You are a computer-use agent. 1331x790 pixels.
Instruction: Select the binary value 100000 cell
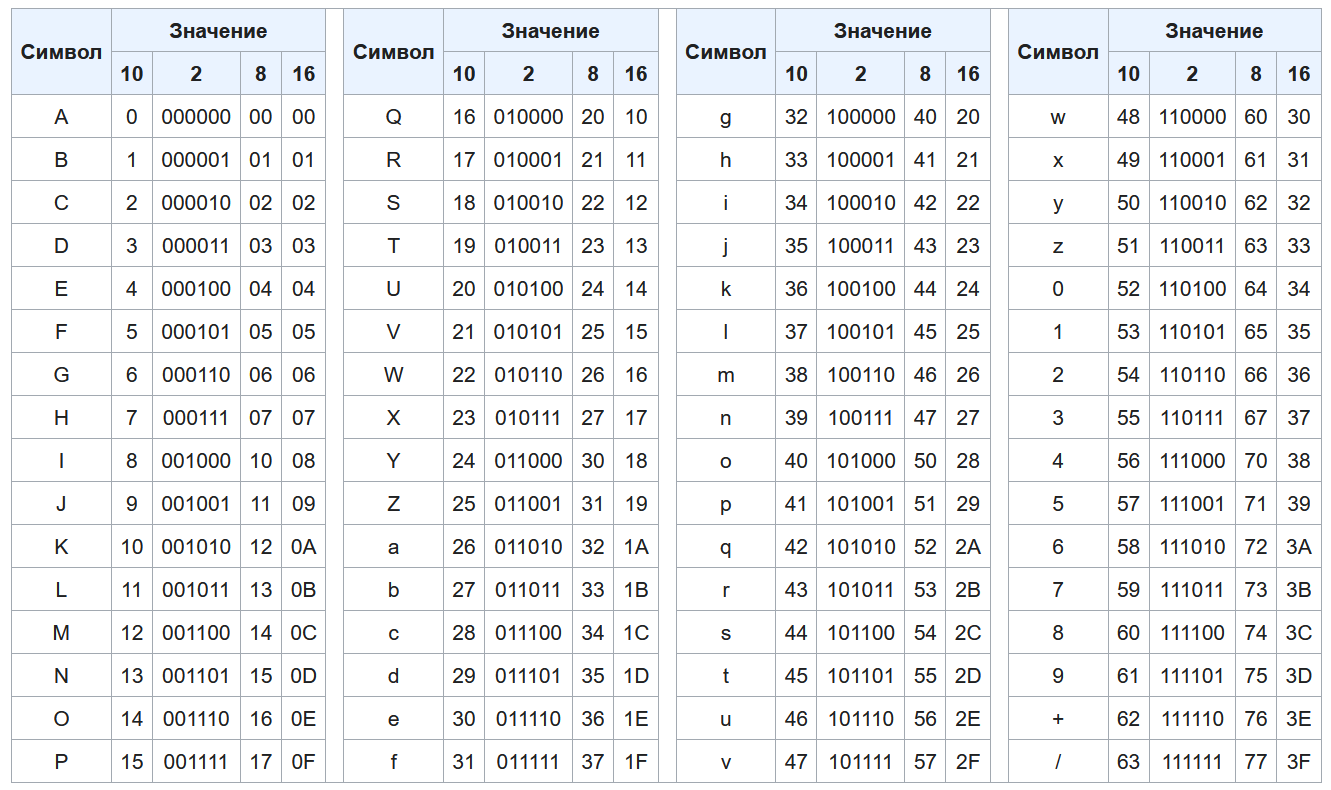861,117
